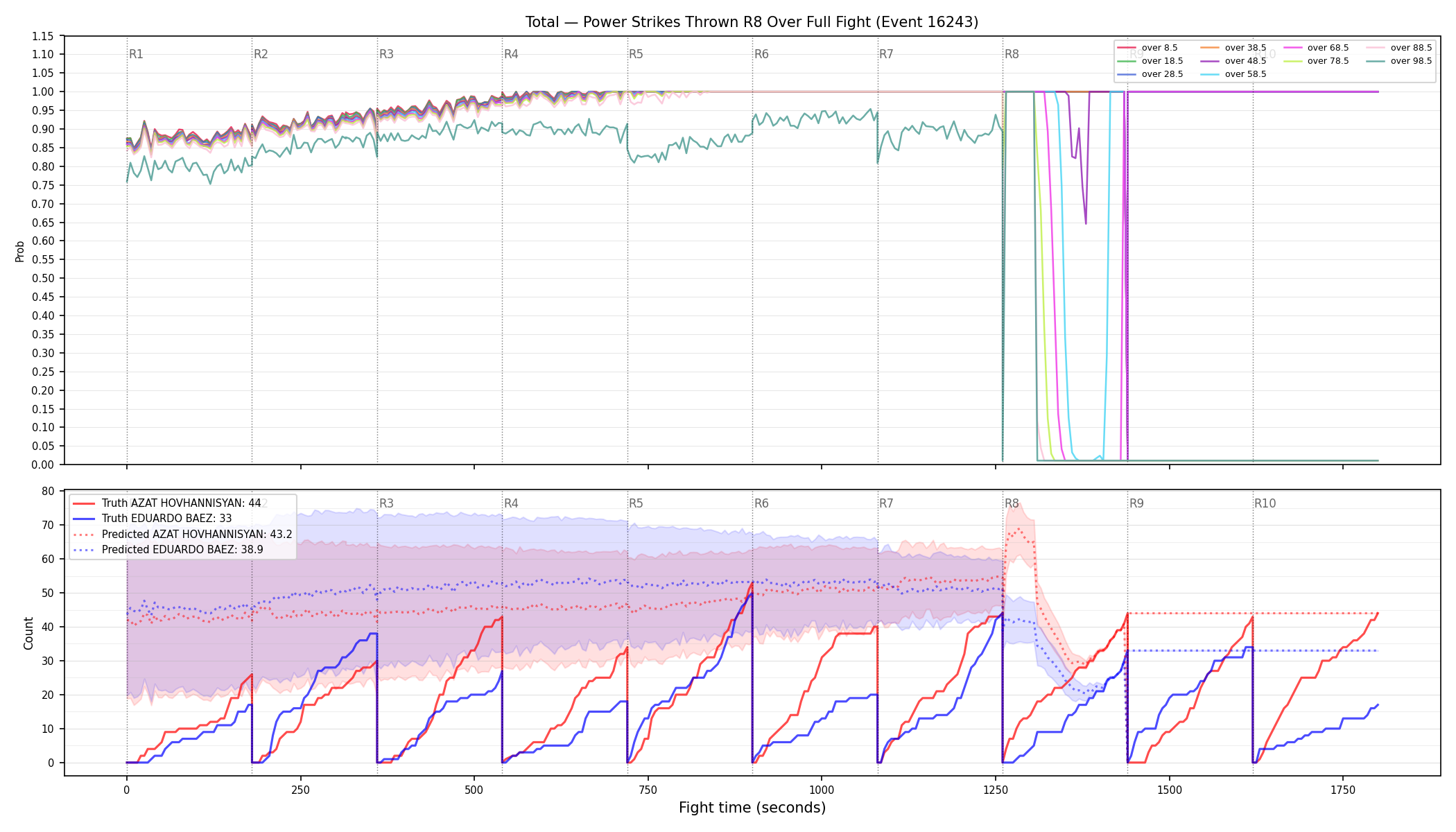
Task: Click 'Predicted AZAT HOVHANNISYAN: 43.2' legend label
Action: [x=197, y=535]
